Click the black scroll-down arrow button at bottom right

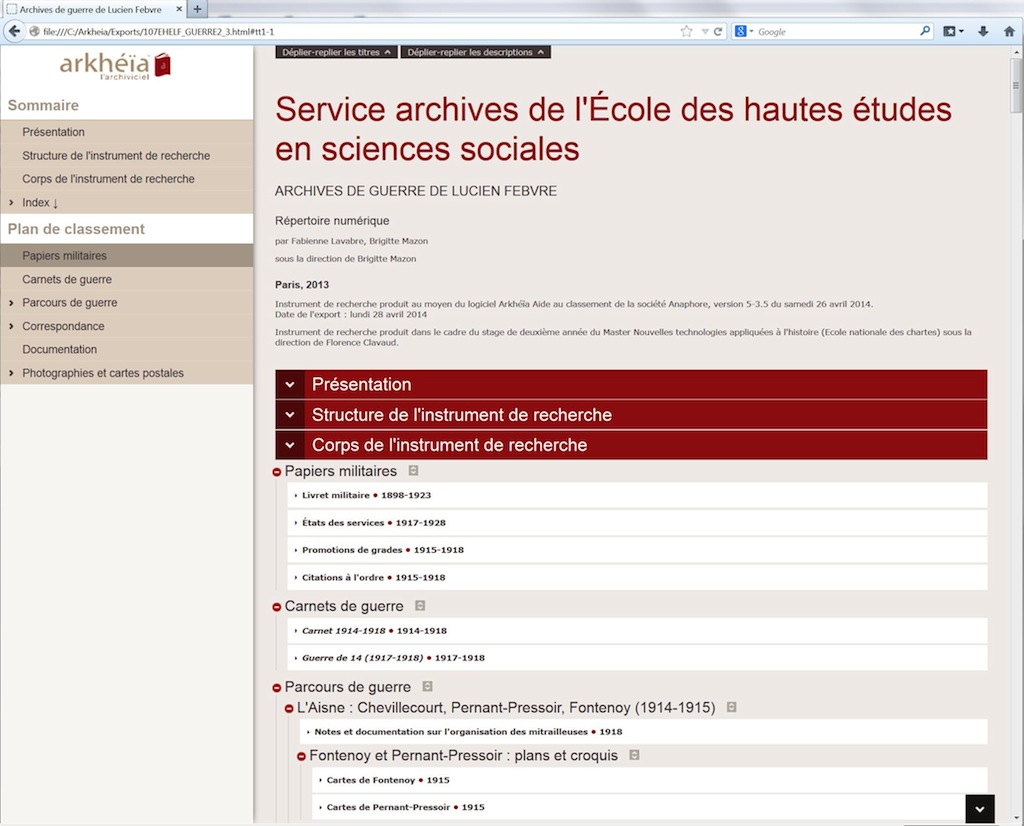979,808
